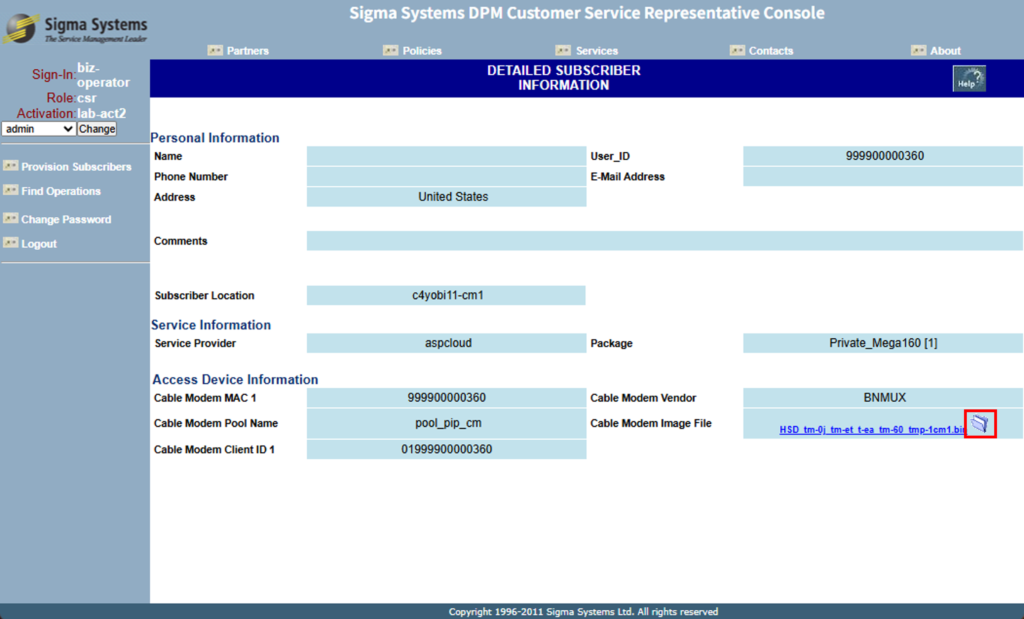The height and width of the screenshot is (619, 1024).
Task: Select the Address value United States
Action: 453,197
